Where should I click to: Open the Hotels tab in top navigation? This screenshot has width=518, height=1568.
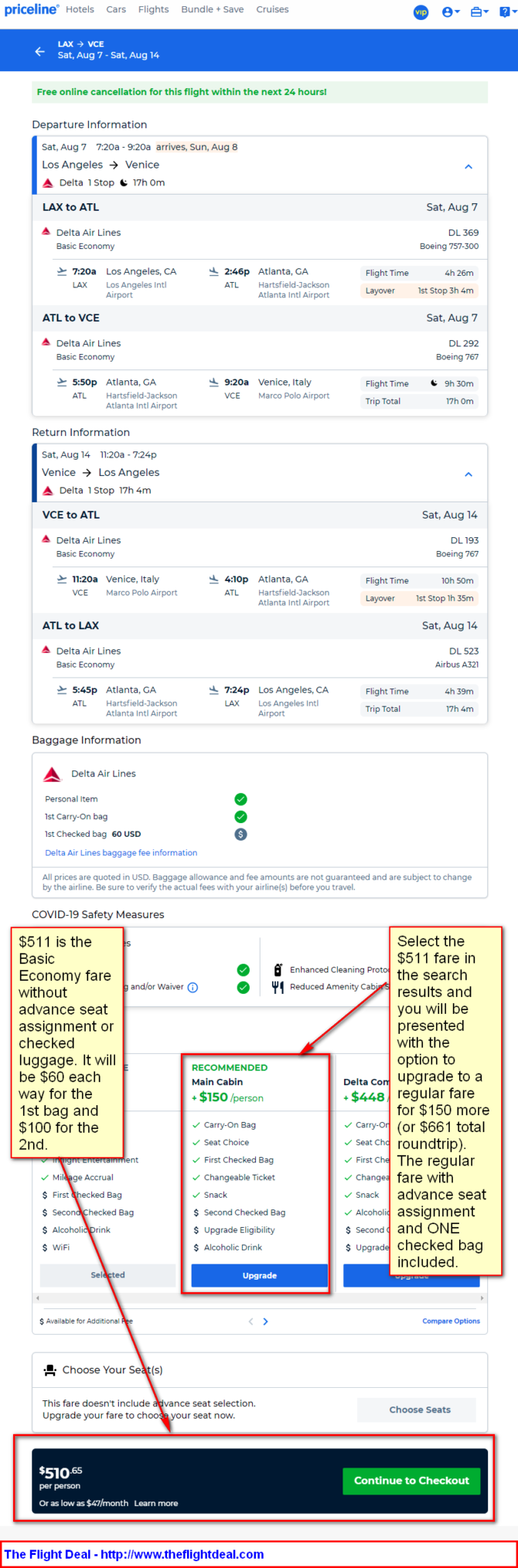click(x=80, y=9)
